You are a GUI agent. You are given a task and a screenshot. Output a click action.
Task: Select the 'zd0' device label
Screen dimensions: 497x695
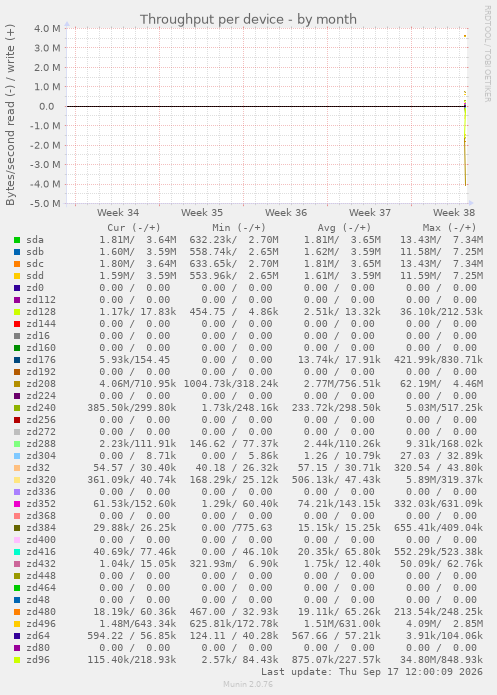pos(35,288)
